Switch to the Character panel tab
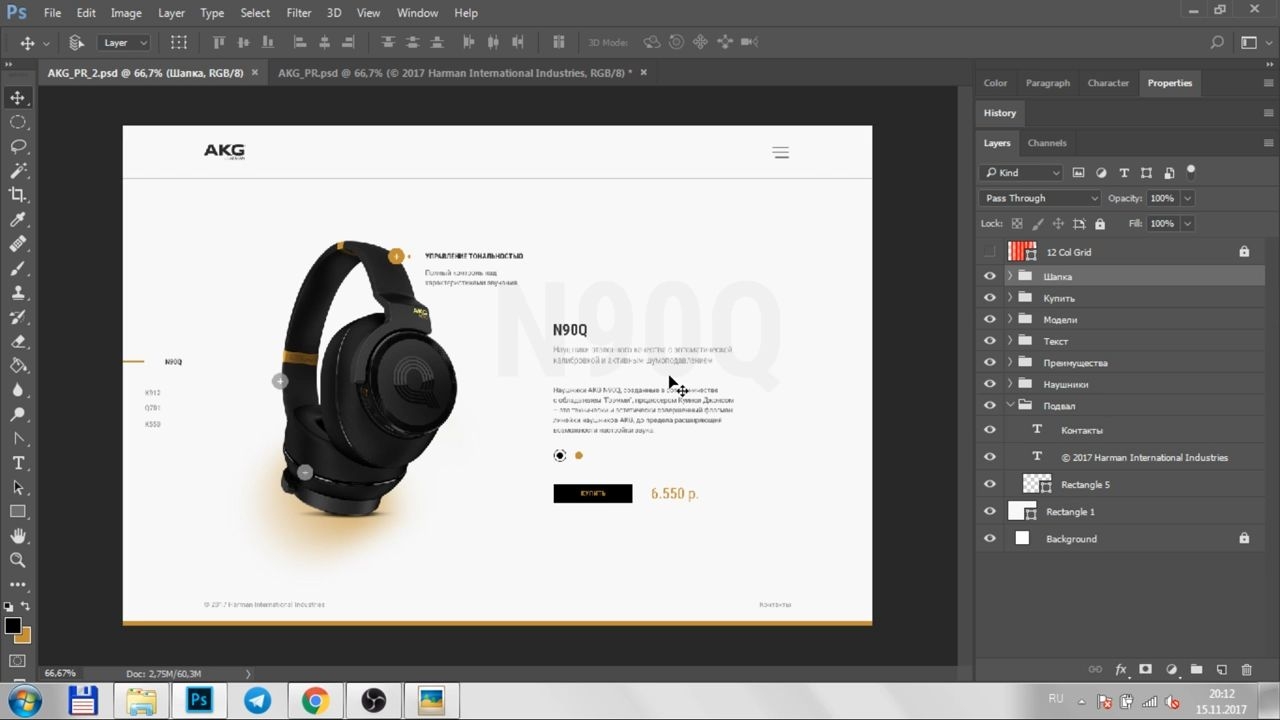 pyautogui.click(x=1108, y=83)
